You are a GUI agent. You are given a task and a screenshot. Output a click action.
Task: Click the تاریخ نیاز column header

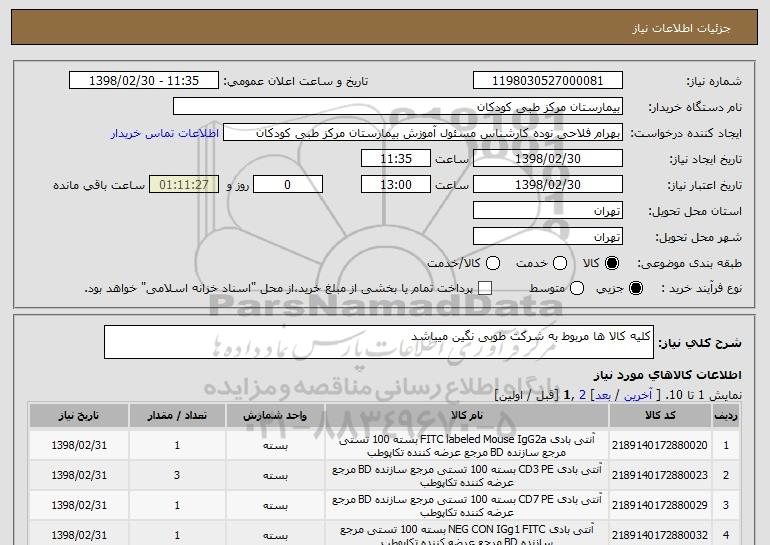(79, 416)
